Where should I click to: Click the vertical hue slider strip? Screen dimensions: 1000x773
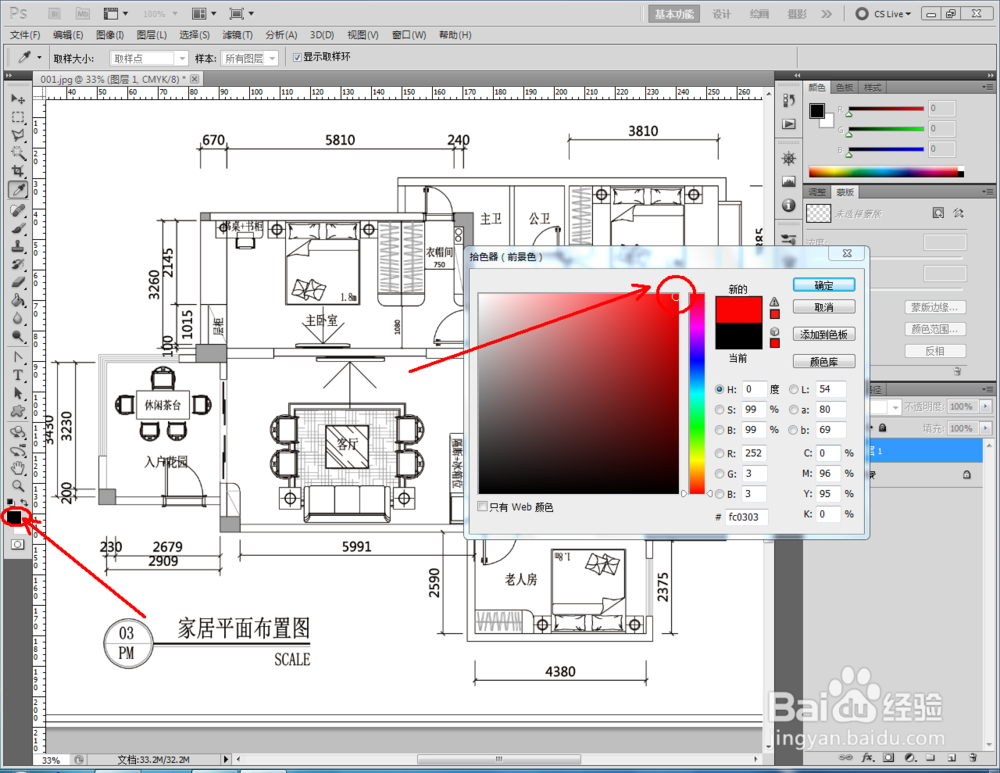(696, 394)
